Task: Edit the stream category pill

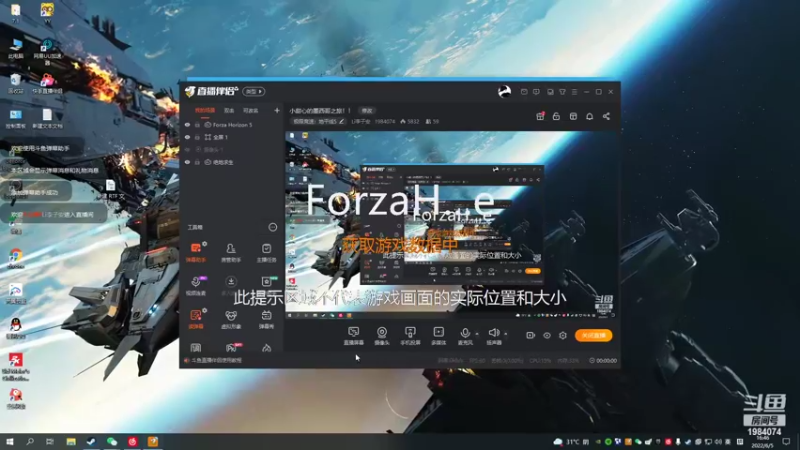Action: coord(319,122)
